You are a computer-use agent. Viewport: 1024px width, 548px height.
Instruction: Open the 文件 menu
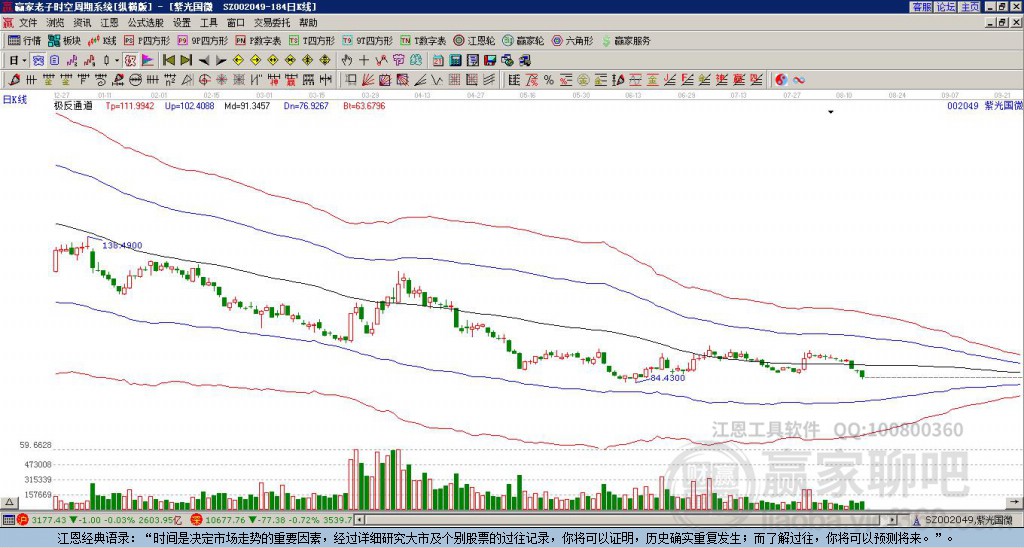tap(28, 23)
